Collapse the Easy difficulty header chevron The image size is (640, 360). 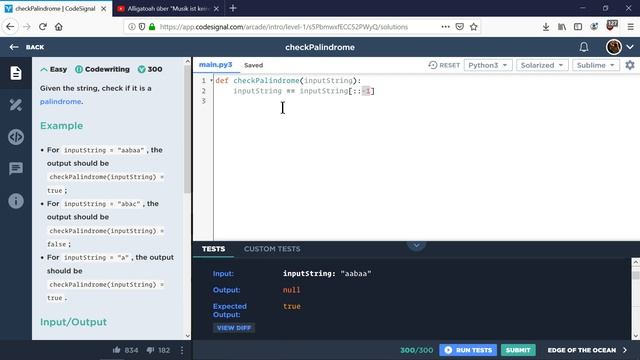44,69
